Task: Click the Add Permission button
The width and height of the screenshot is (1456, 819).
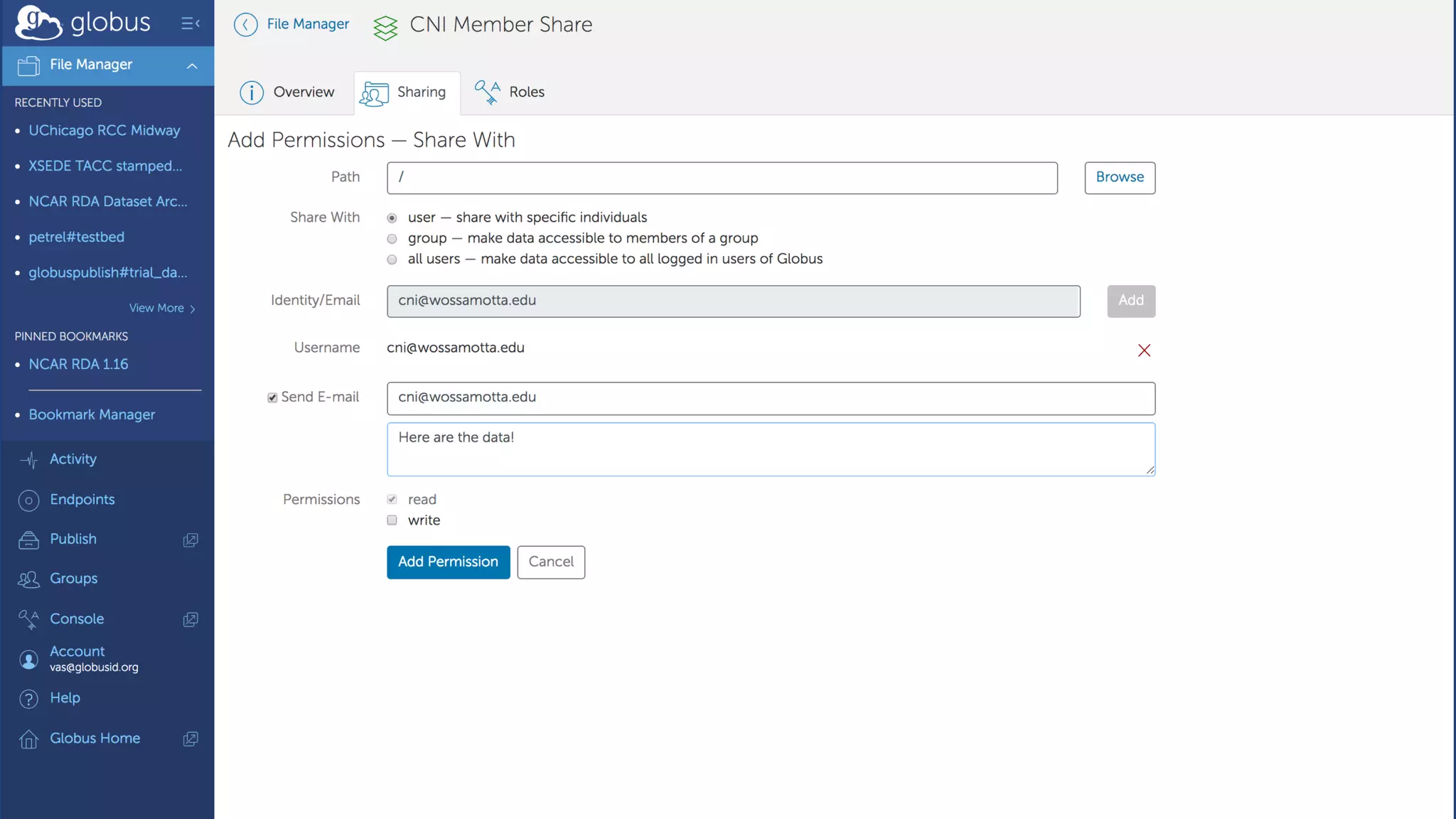Action: click(x=448, y=562)
